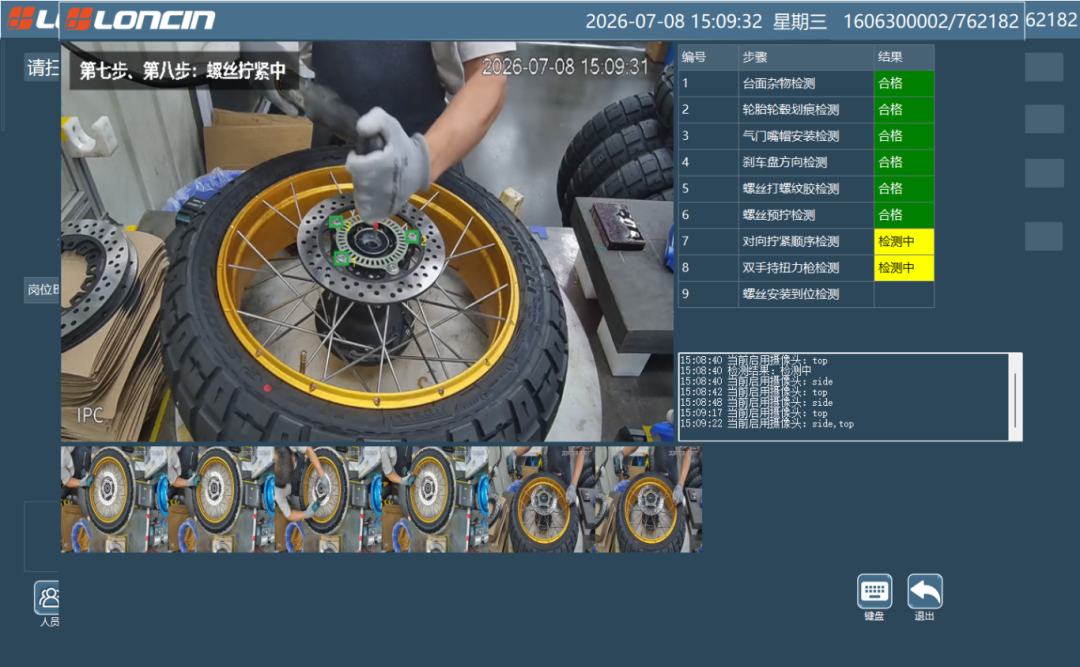The image size is (1080, 667).
Task: Click the main live camera video view
Action: tap(367, 241)
